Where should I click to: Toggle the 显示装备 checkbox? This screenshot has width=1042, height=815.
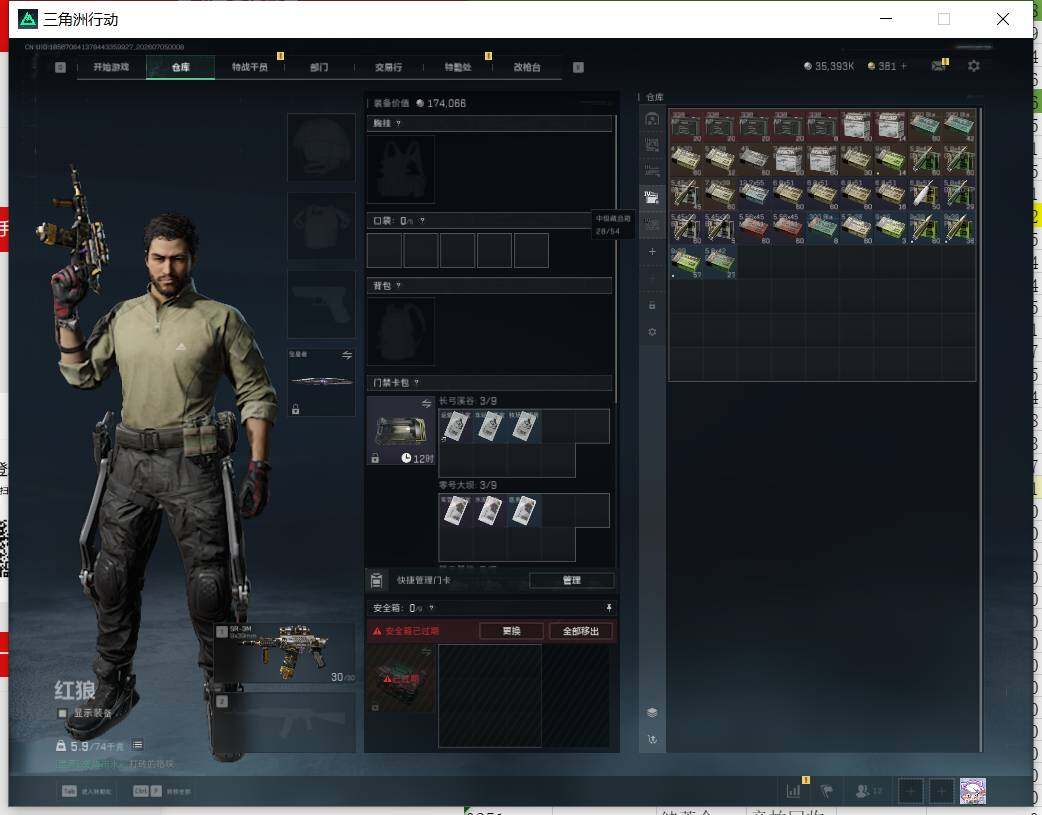[x=62, y=713]
